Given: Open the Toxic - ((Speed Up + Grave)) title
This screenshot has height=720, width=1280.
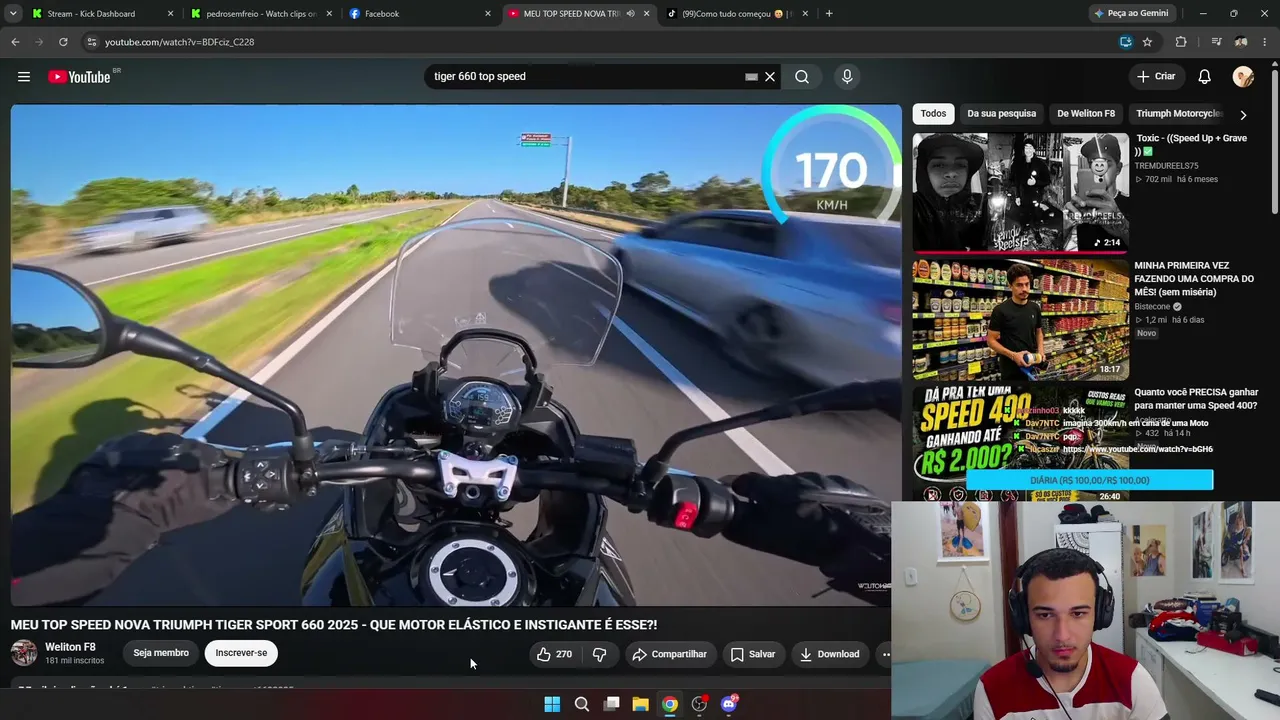Looking at the screenshot, I should click(x=1191, y=145).
